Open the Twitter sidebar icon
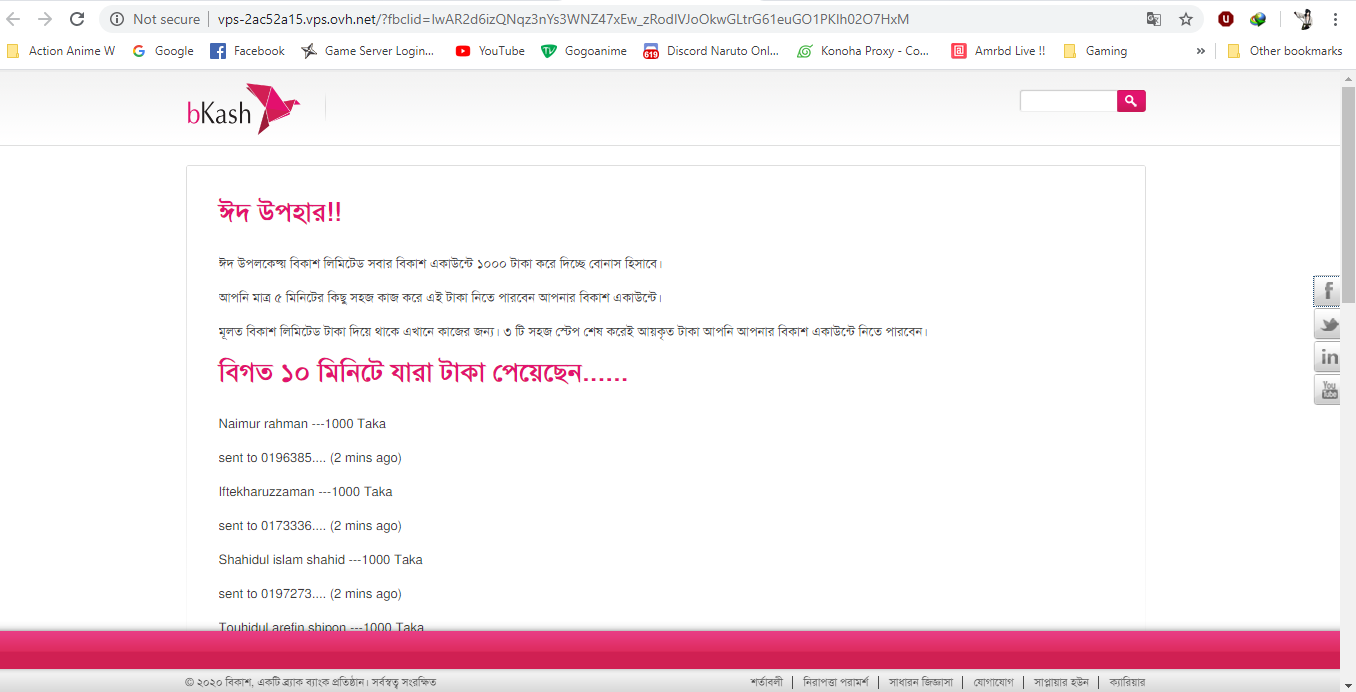The width and height of the screenshot is (1356, 692). point(1327,324)
